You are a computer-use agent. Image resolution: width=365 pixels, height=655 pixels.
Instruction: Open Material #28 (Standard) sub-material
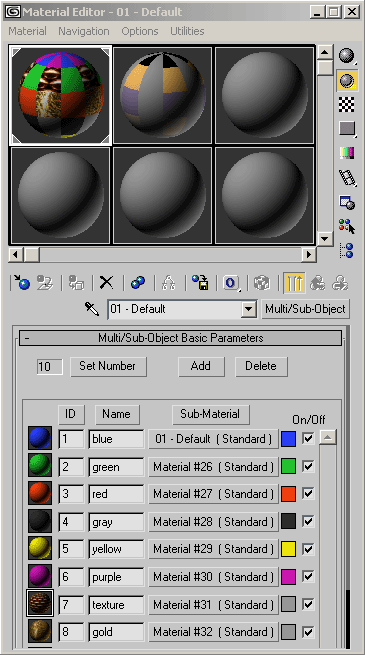pyautogui.click(x=213, y=522)
